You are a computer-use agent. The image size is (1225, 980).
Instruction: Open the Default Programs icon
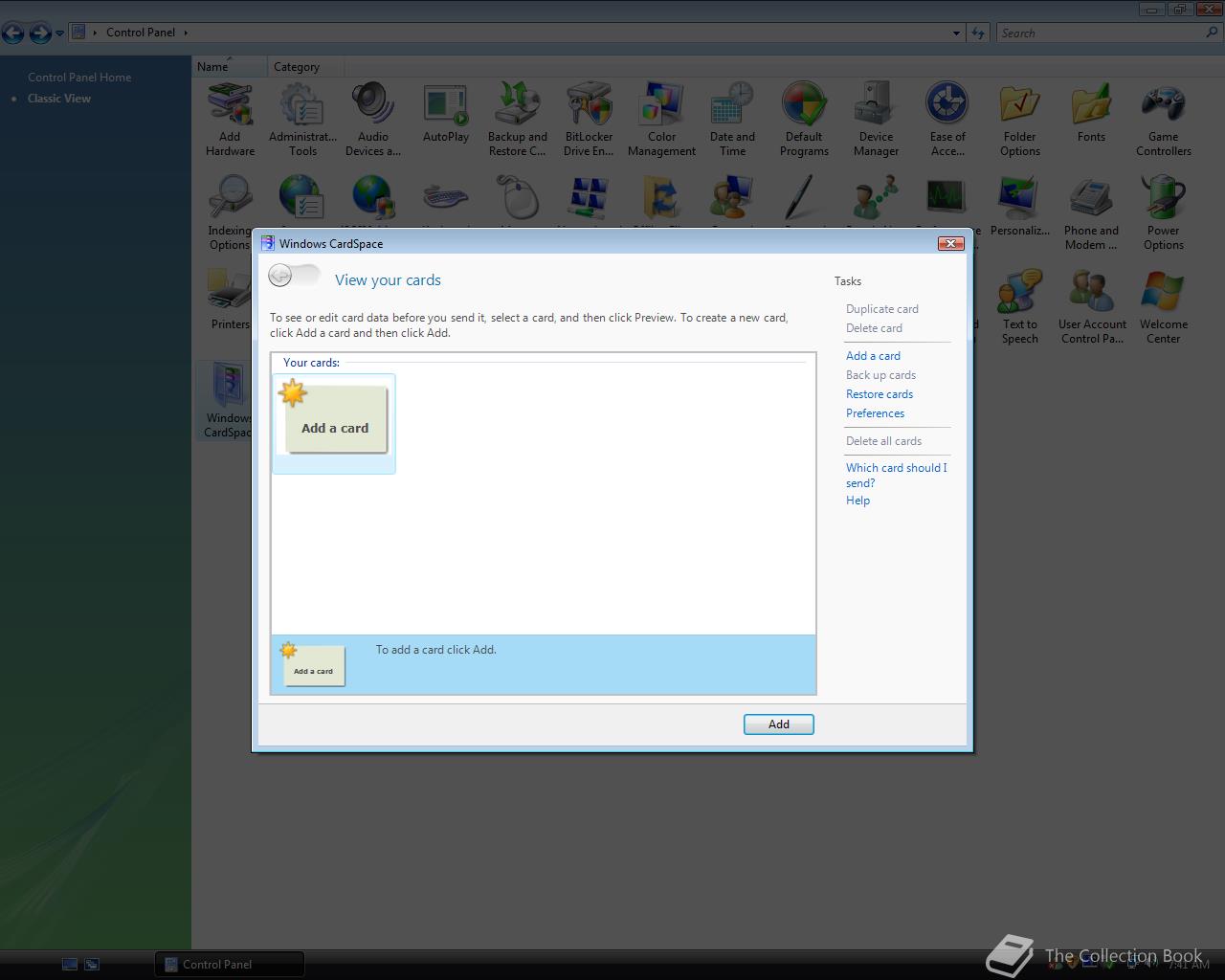coord(804,120)
